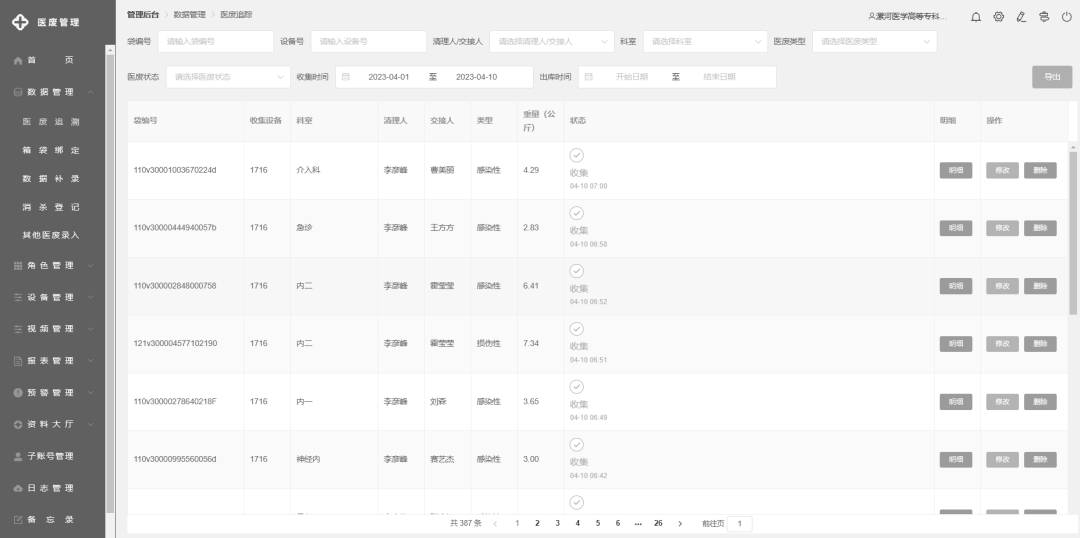Click the 袋编号 input field
The height and width of the screenshot is (538, 1080).
(x=214, y=41)
